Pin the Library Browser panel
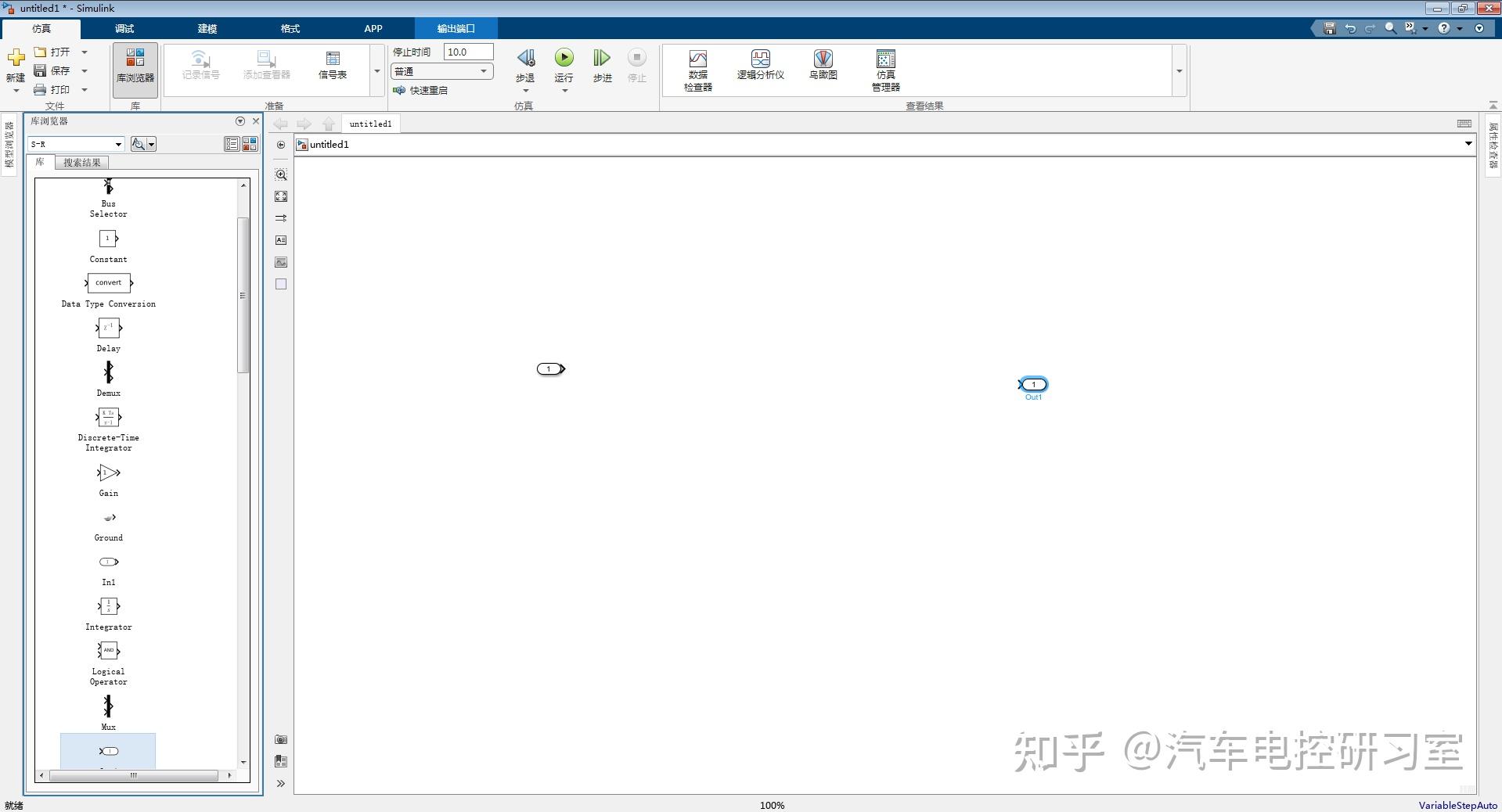1502x812 pixels. pos(239,121)
